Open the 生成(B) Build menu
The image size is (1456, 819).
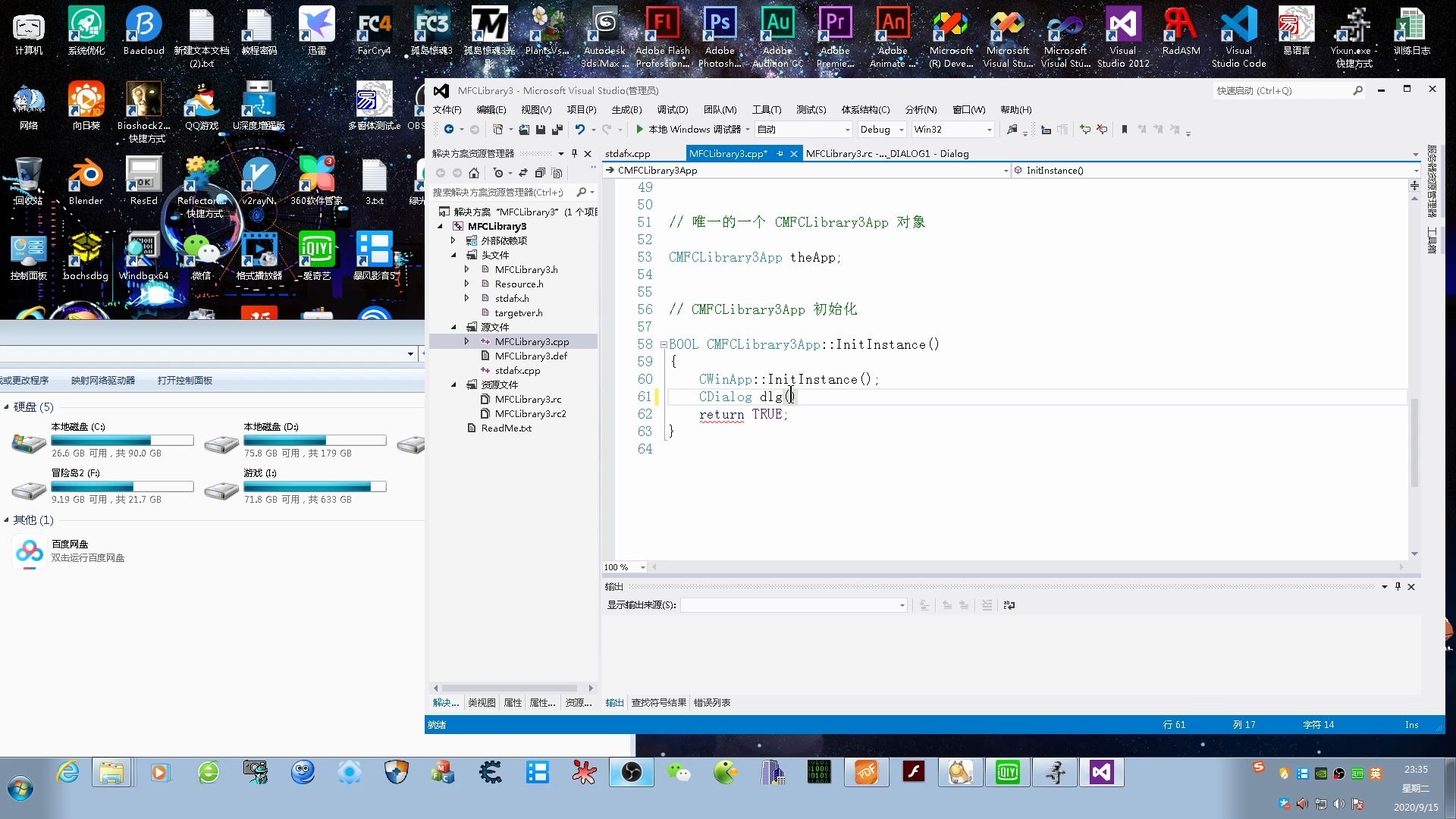[x=626, y=110]
